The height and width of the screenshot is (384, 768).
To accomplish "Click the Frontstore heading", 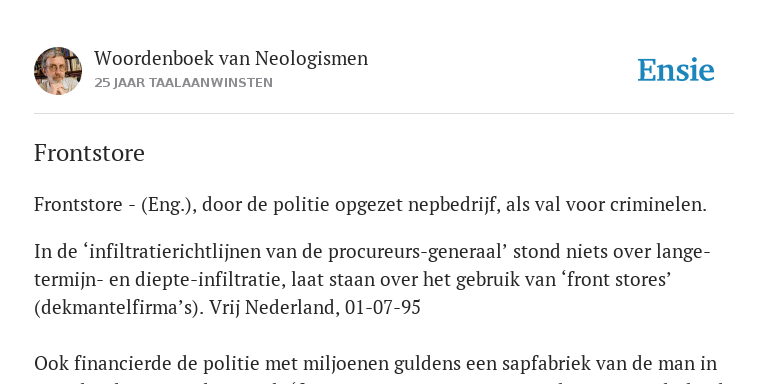I will tap(89, 153).
